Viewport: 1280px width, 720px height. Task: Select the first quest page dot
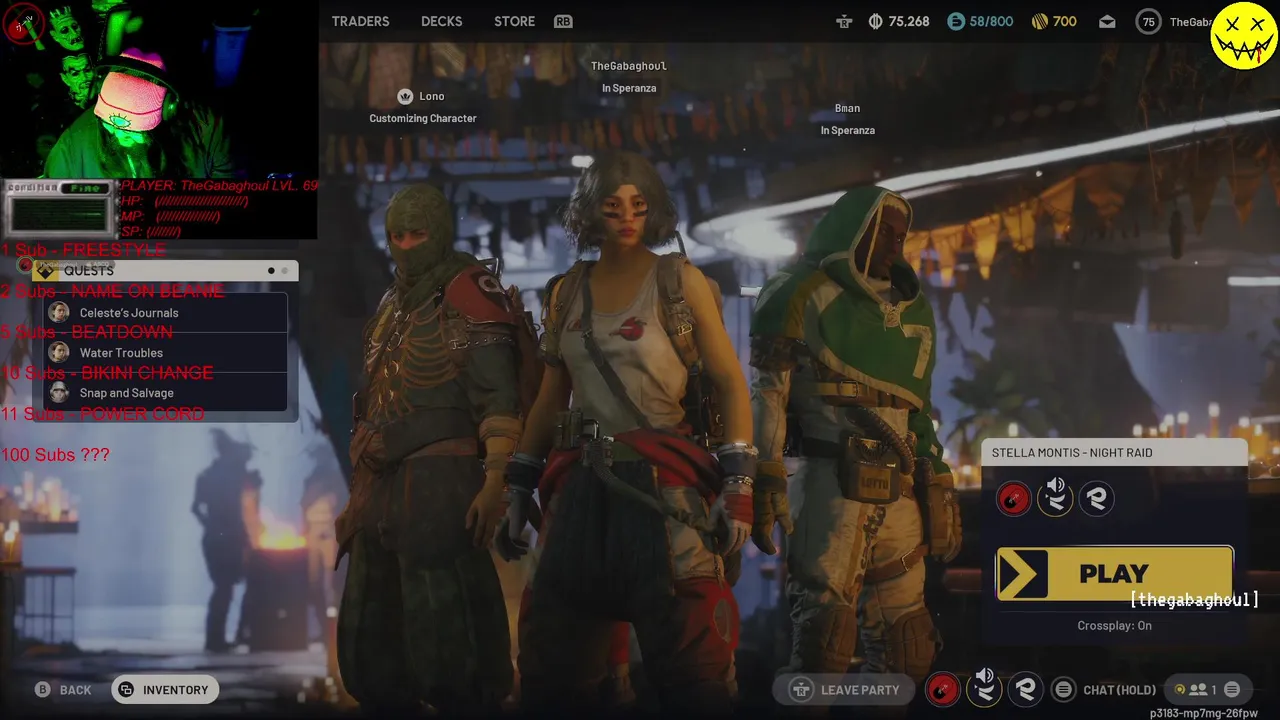coord(271,271)
